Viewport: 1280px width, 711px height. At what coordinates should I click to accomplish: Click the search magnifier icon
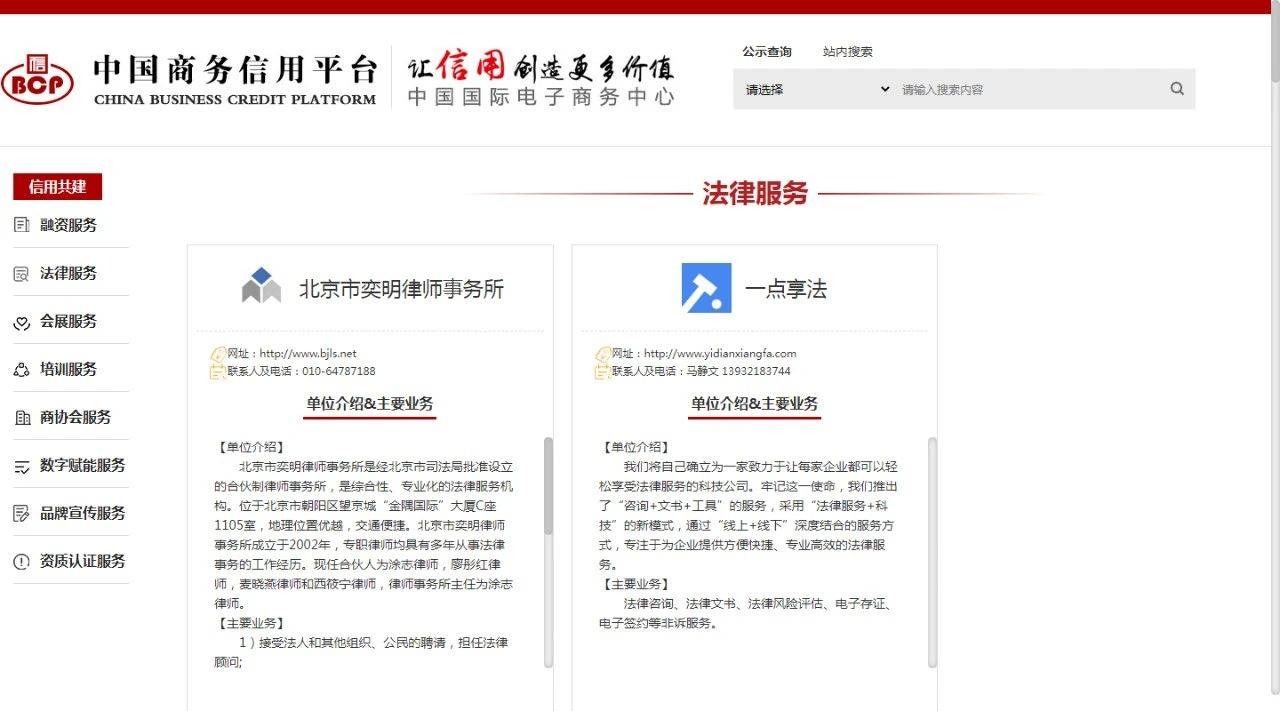click(1176, 89)
